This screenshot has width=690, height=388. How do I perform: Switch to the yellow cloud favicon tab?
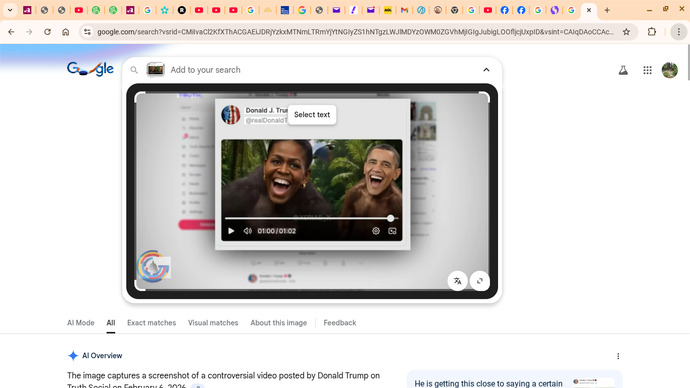coord(268,10)
